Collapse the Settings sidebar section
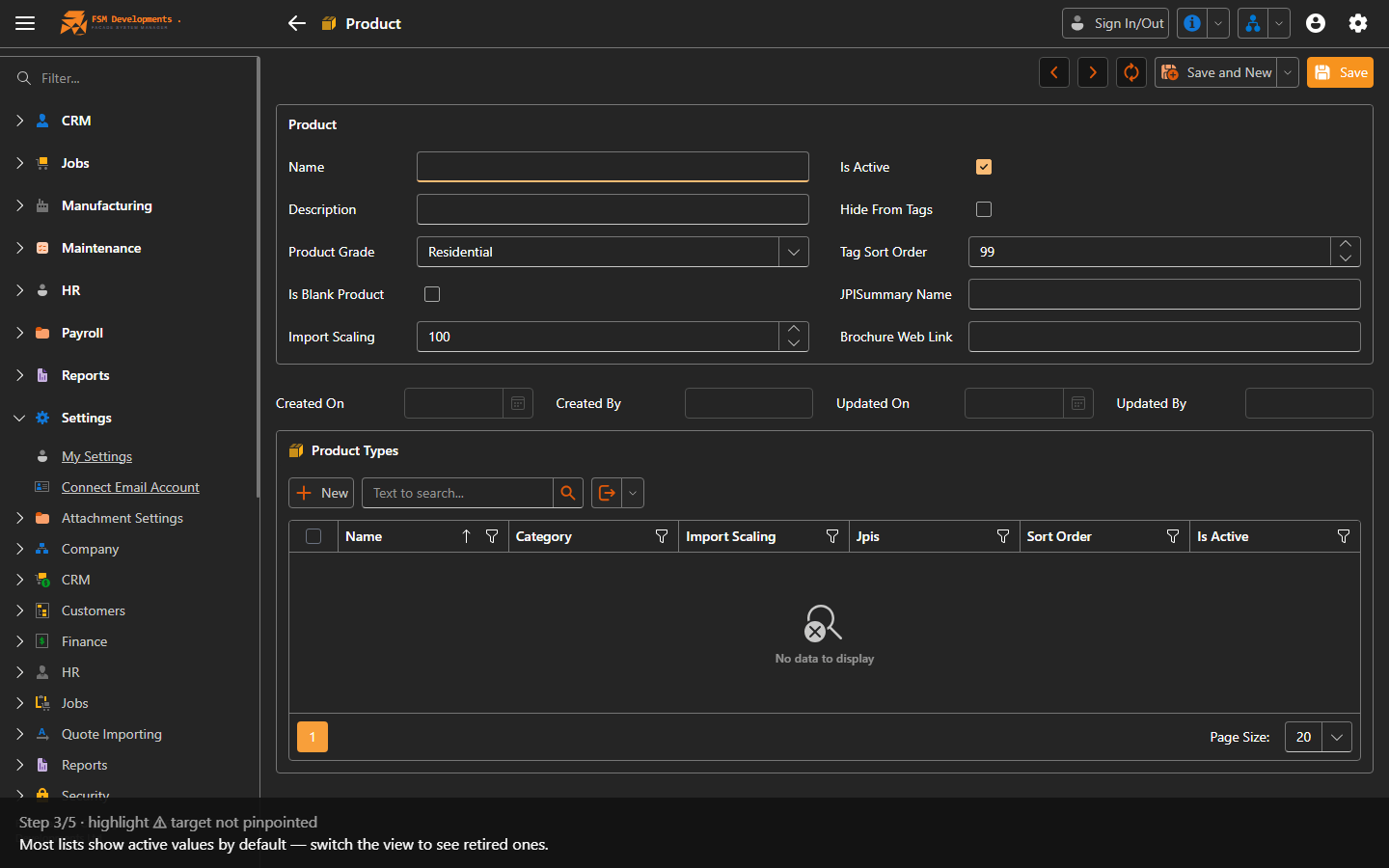Viewport: 1389px width, 868px height. pyautogui.click(x=19, y=418)
